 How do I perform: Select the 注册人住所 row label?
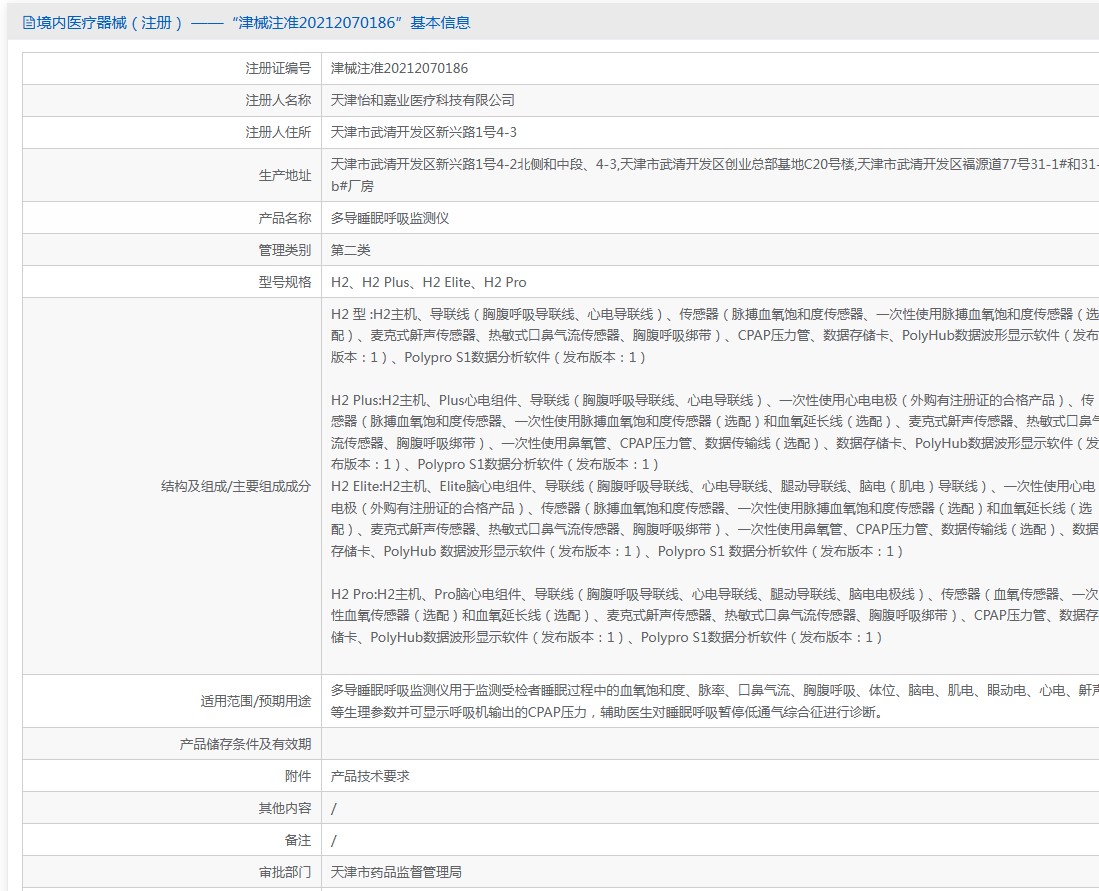coord(278,133)
